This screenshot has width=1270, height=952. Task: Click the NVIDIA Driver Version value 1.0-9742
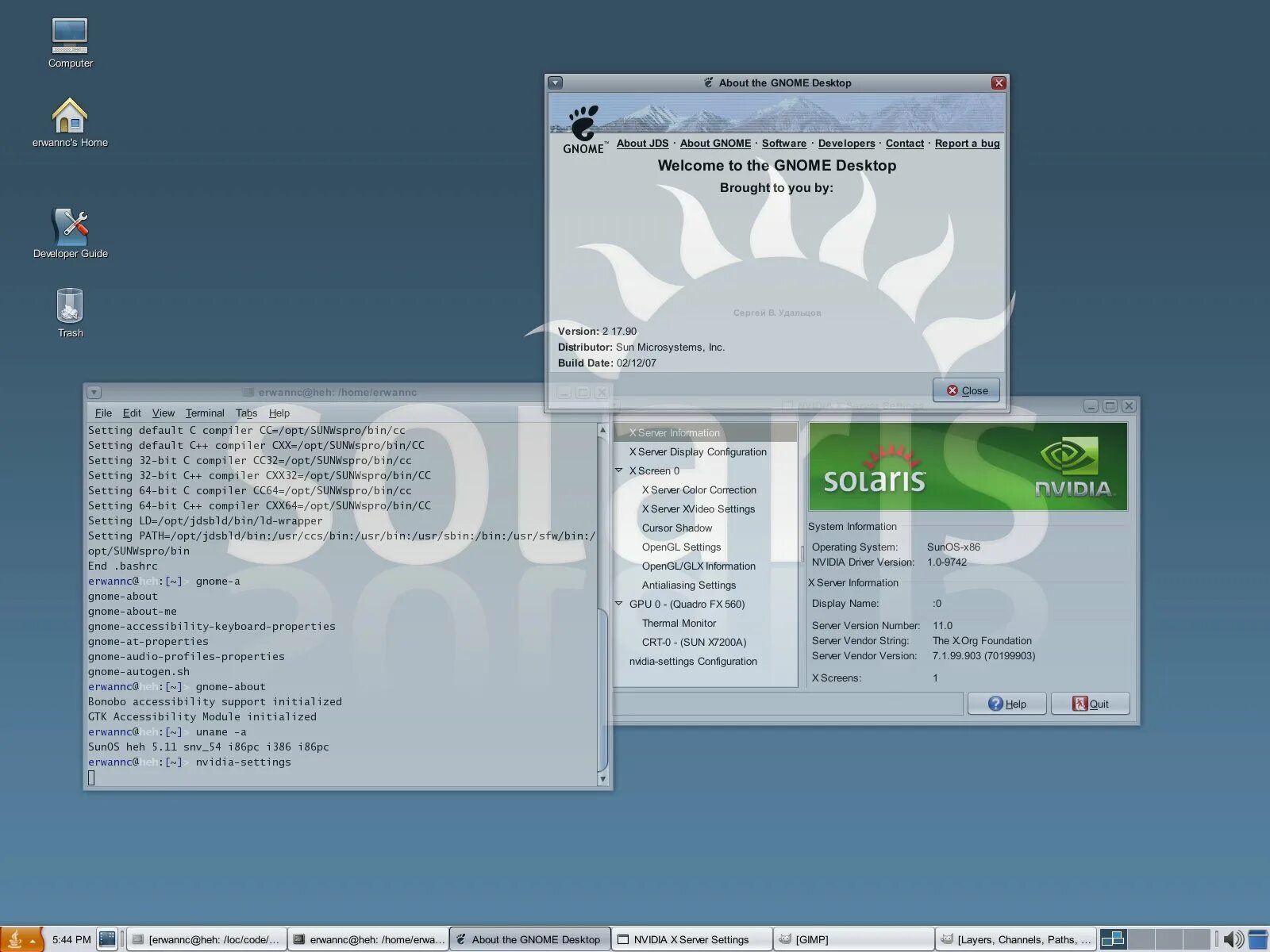coord(947,562)
